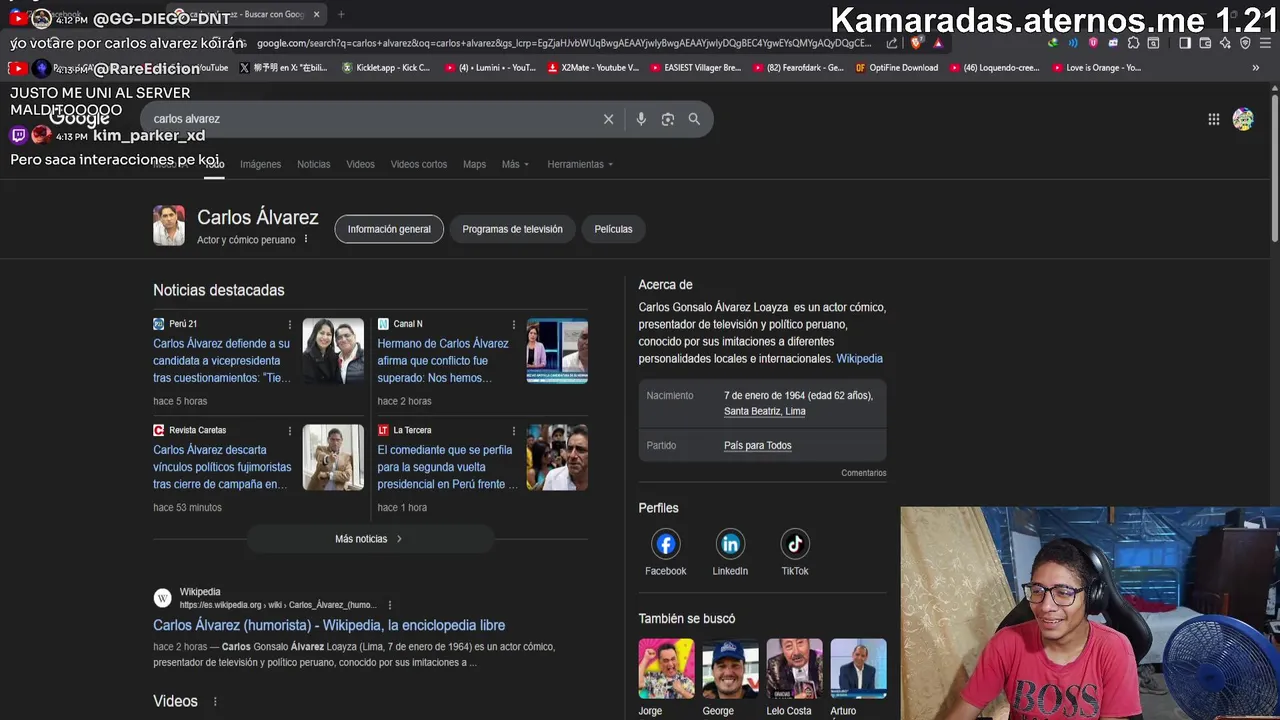This screenshot has width=1280, height=720.
Task: Open the Jorge related search thumbnail
Action: click(666, 669)
